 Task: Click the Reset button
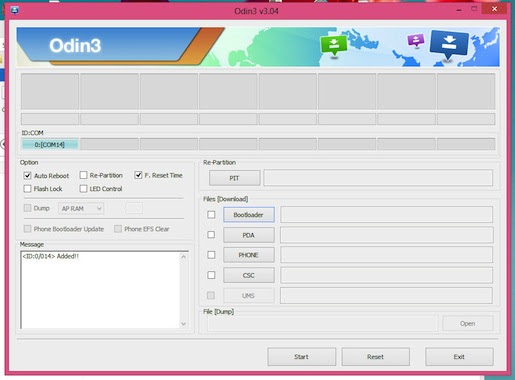click(376, 357)
